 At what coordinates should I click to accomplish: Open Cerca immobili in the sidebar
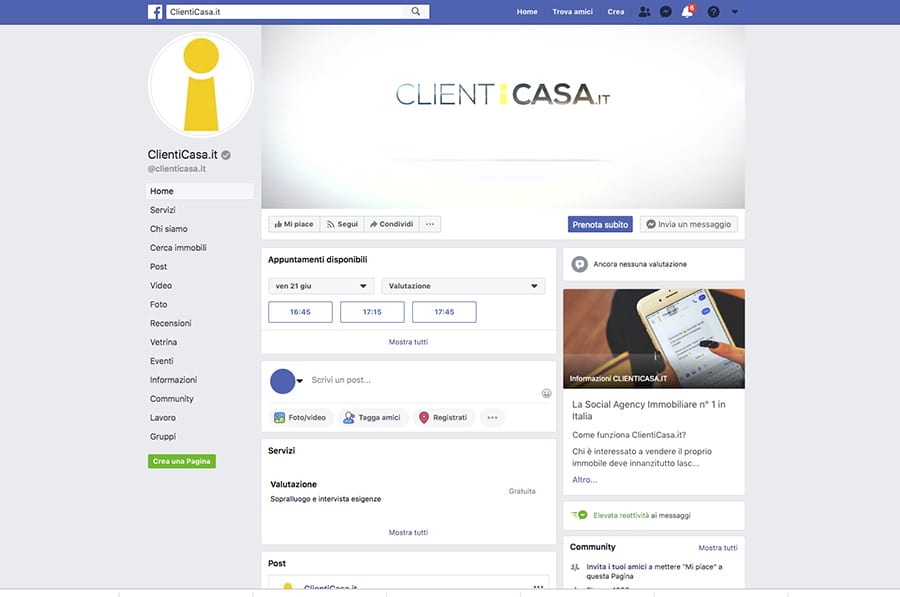(179, 248)
